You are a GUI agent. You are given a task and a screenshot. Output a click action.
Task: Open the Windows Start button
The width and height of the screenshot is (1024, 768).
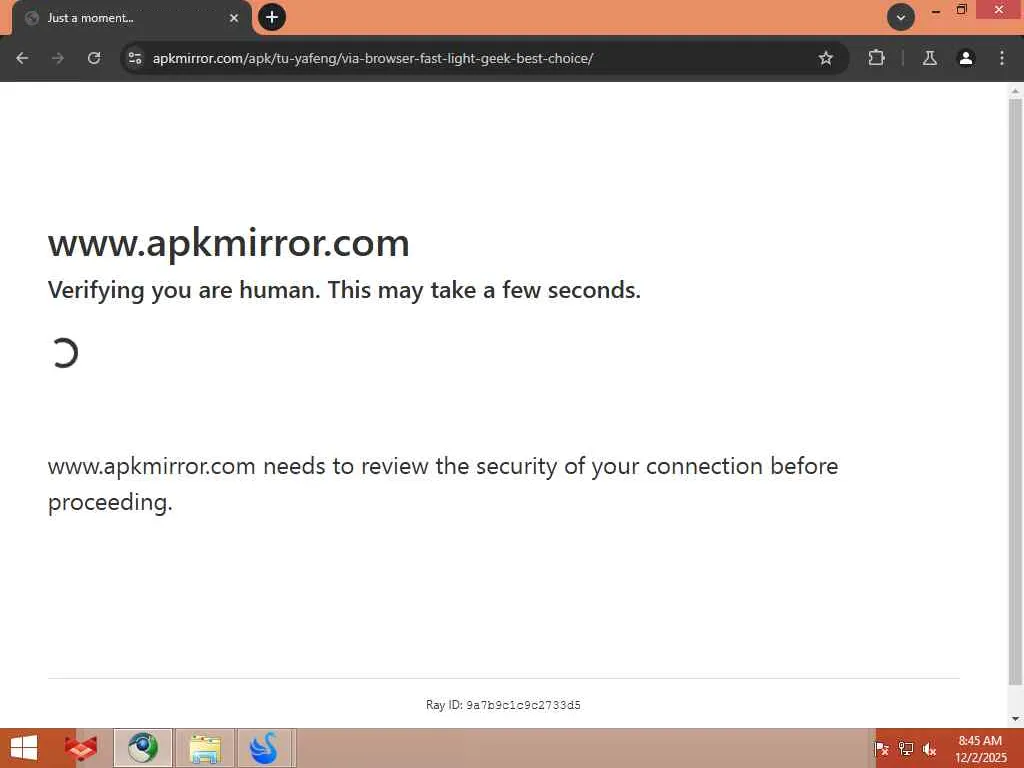pyautogui.click(x=24, y=748)
